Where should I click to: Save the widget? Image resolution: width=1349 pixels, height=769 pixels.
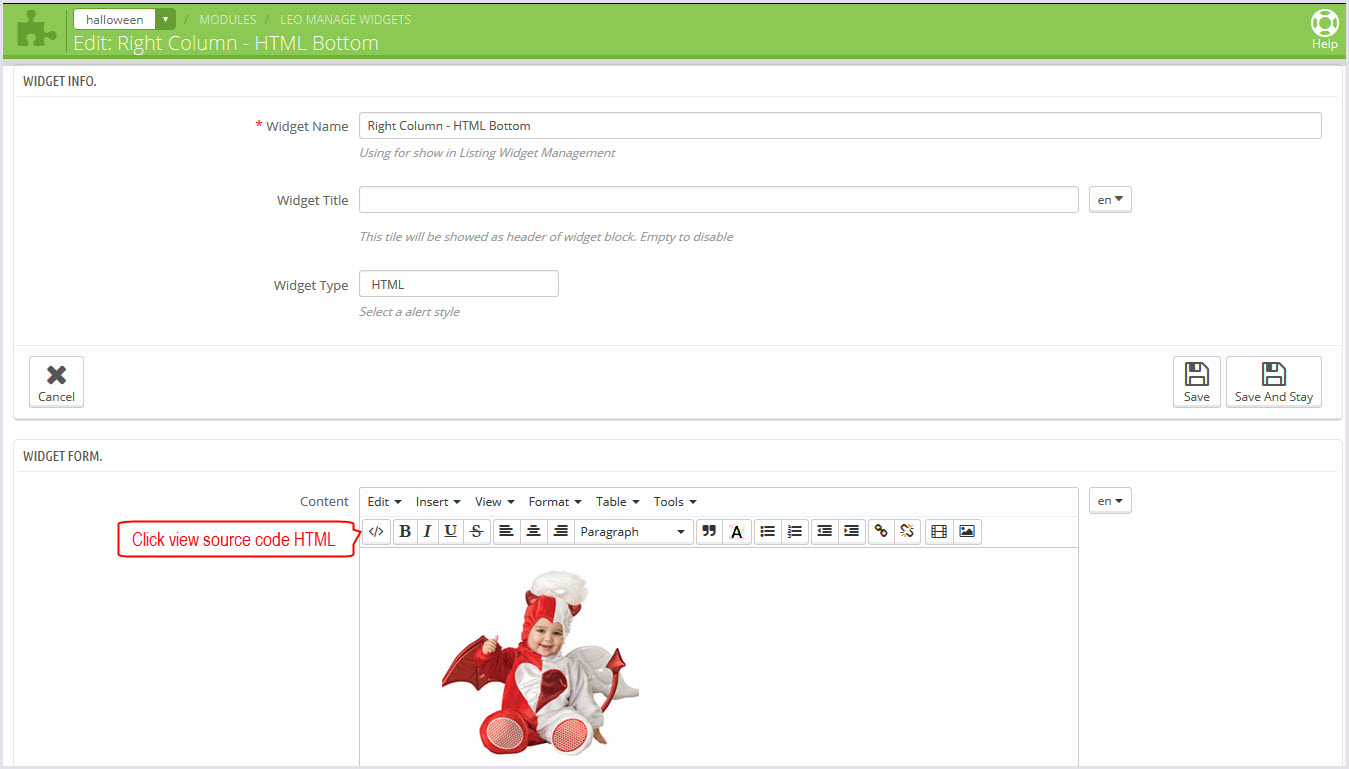tap(1197, 382)
